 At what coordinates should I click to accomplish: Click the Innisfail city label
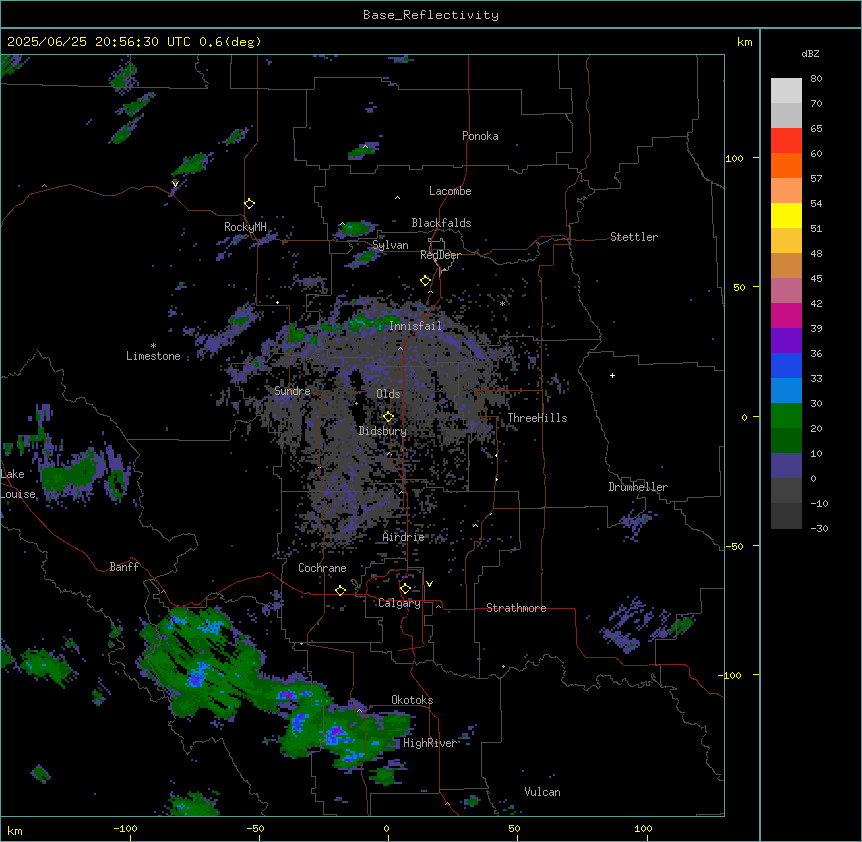pyautogui.click(x=415, y=326)
